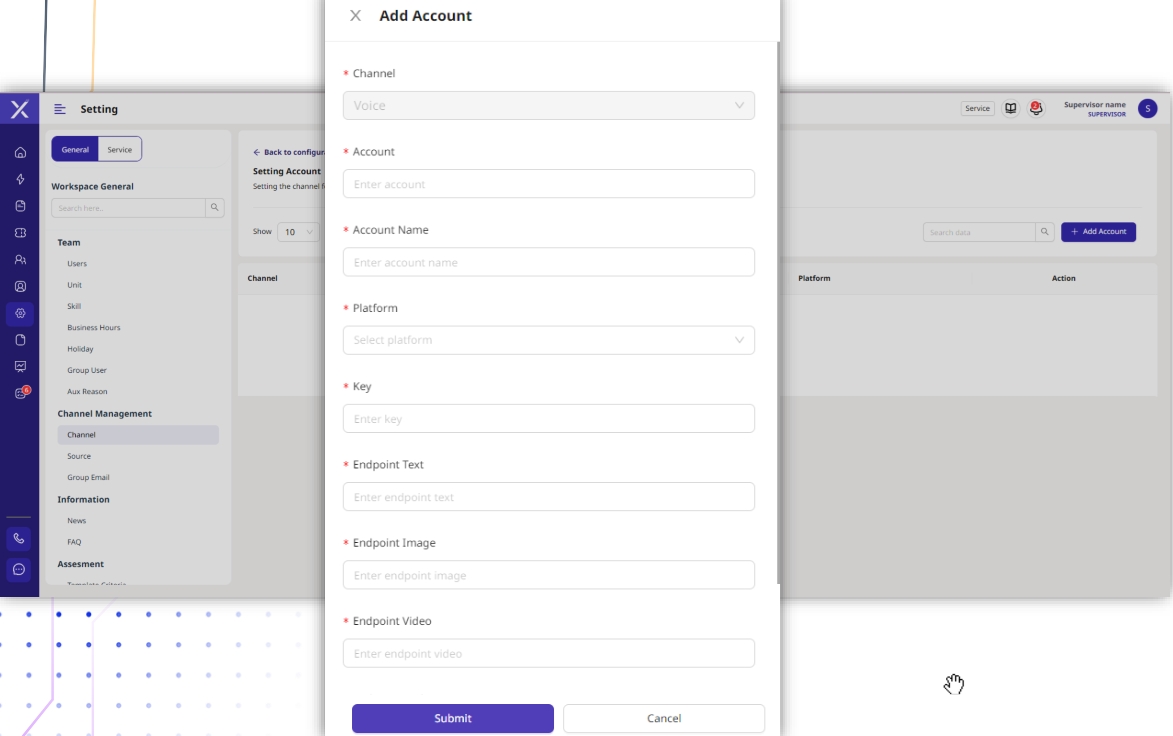The image size is (1173, 736).
Task: Click the lightning bolt sidebar icon
Action: pyautogui.click(x=20, y=179)
